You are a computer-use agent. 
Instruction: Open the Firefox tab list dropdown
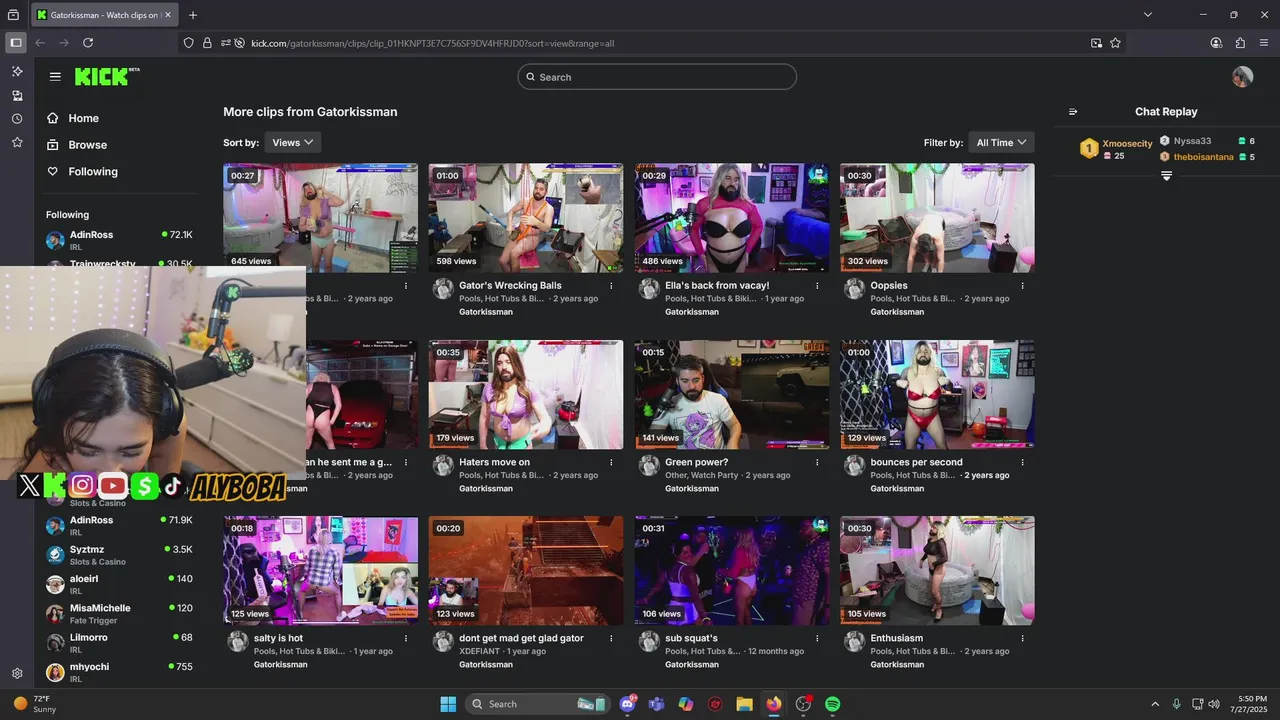click(1148, 15)
